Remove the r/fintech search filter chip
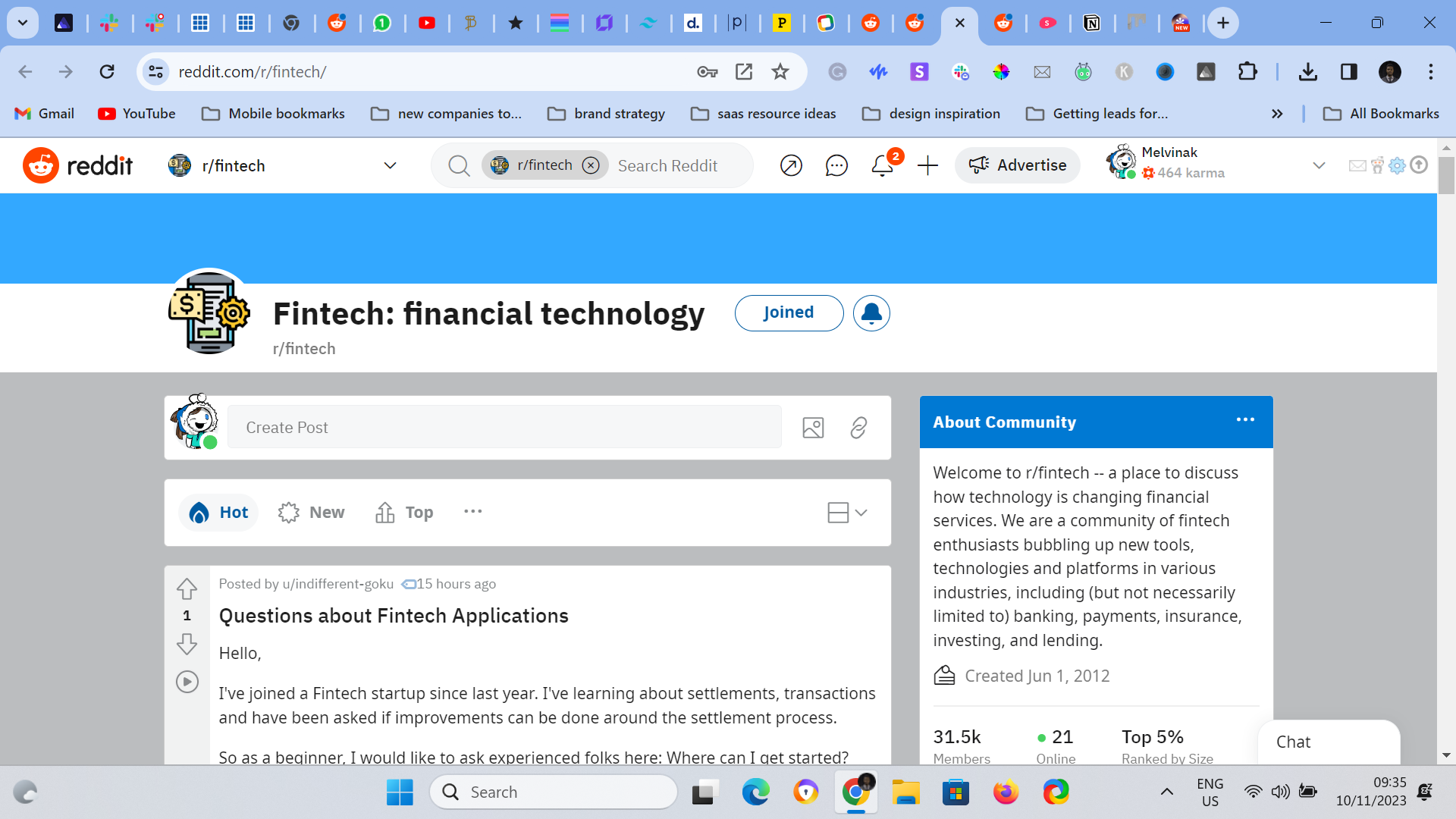Viewport: 1456px width, 819px height. 591,165
